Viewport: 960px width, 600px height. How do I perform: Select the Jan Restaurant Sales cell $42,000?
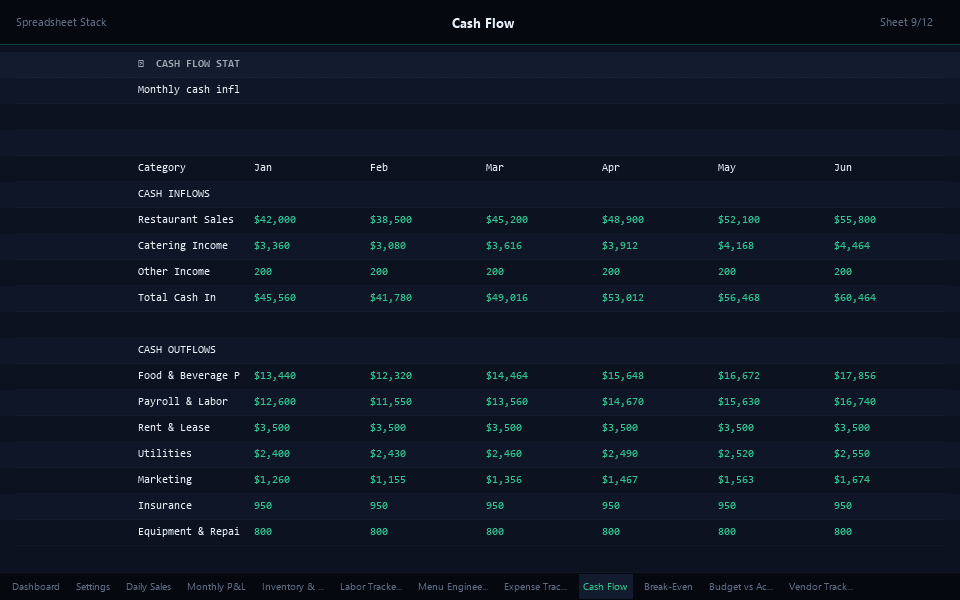275,220
